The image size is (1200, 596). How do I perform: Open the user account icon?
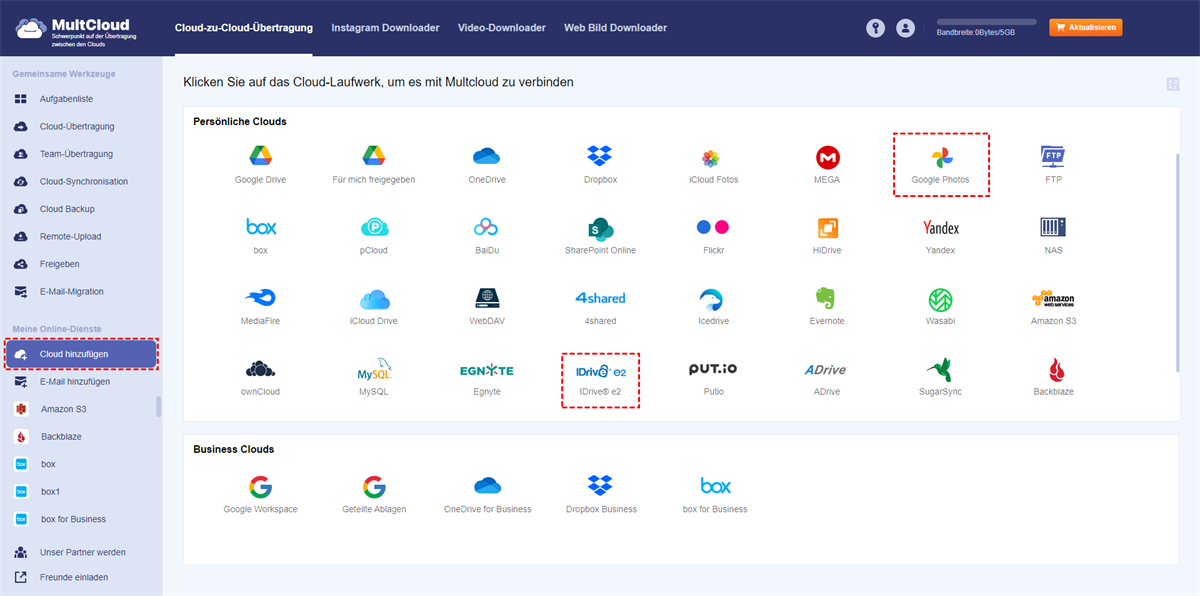(905, 28)
